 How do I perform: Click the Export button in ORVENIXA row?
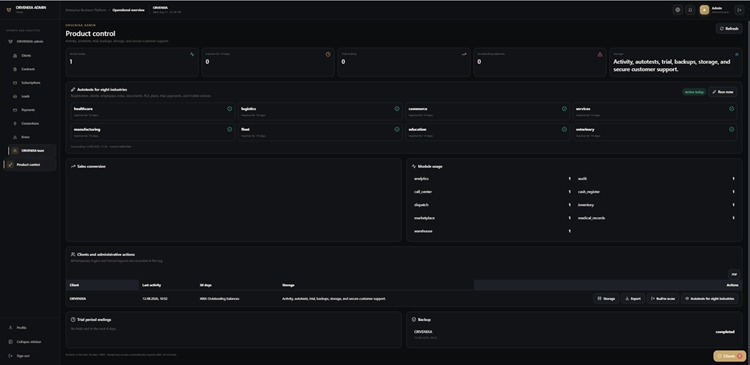coord(633,299)
